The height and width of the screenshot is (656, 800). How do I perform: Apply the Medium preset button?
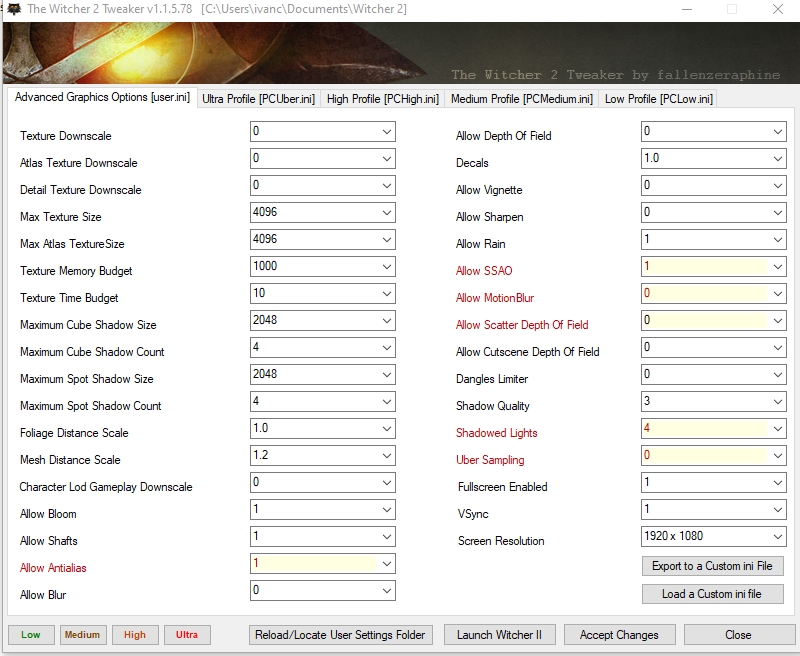pos(82,635)
